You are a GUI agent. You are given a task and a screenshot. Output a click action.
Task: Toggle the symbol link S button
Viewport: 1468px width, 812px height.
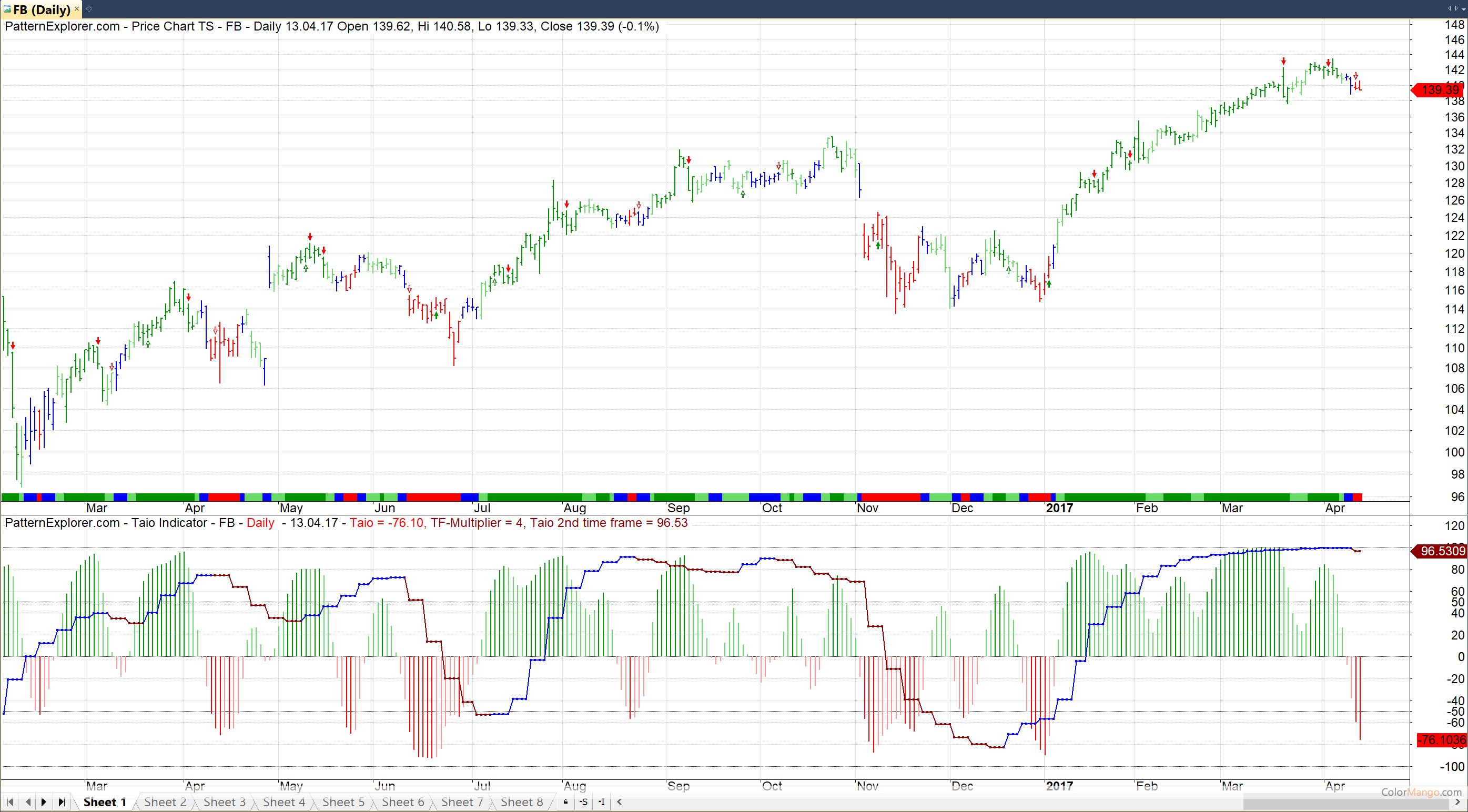point(583,803)
